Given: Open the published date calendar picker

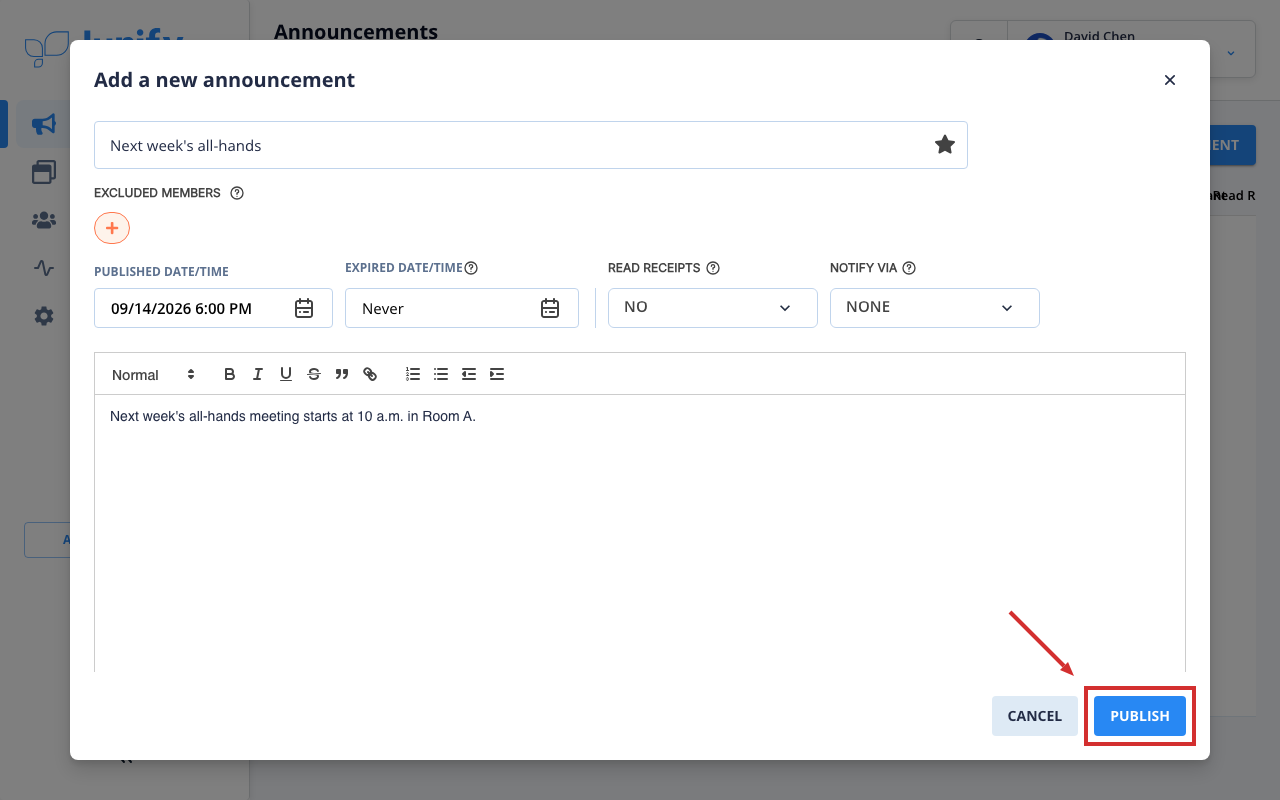Looking at the screenshot, I should [x=304, y=308].
